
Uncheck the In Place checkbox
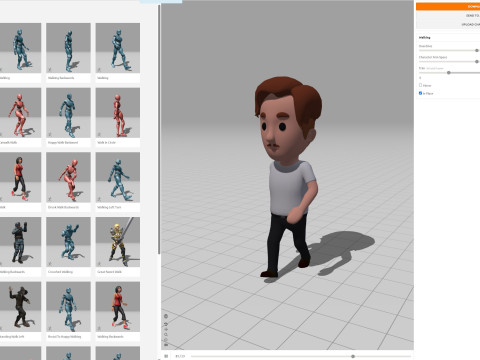click(420, 93)
